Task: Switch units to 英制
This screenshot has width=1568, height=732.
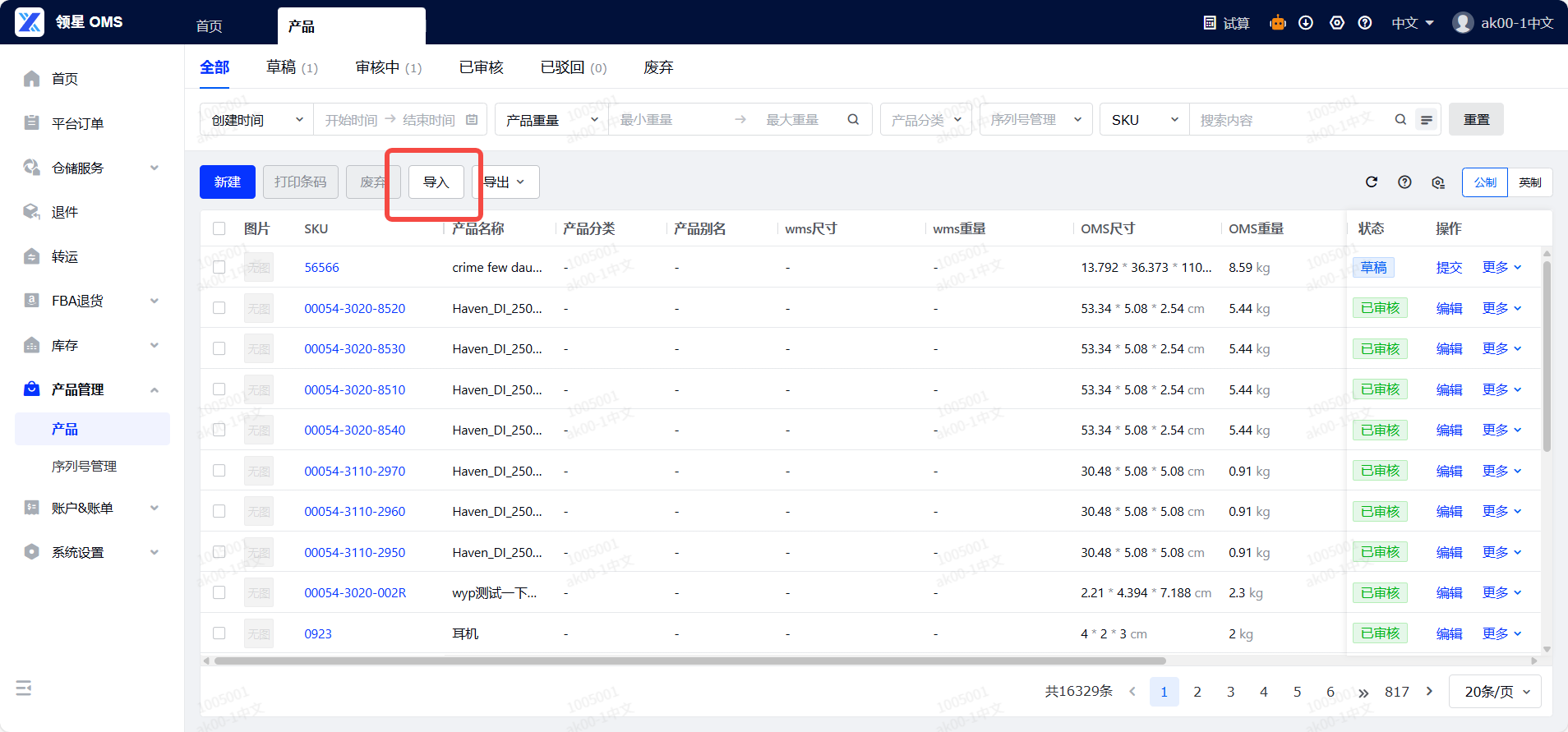Action: point(1530,182)
